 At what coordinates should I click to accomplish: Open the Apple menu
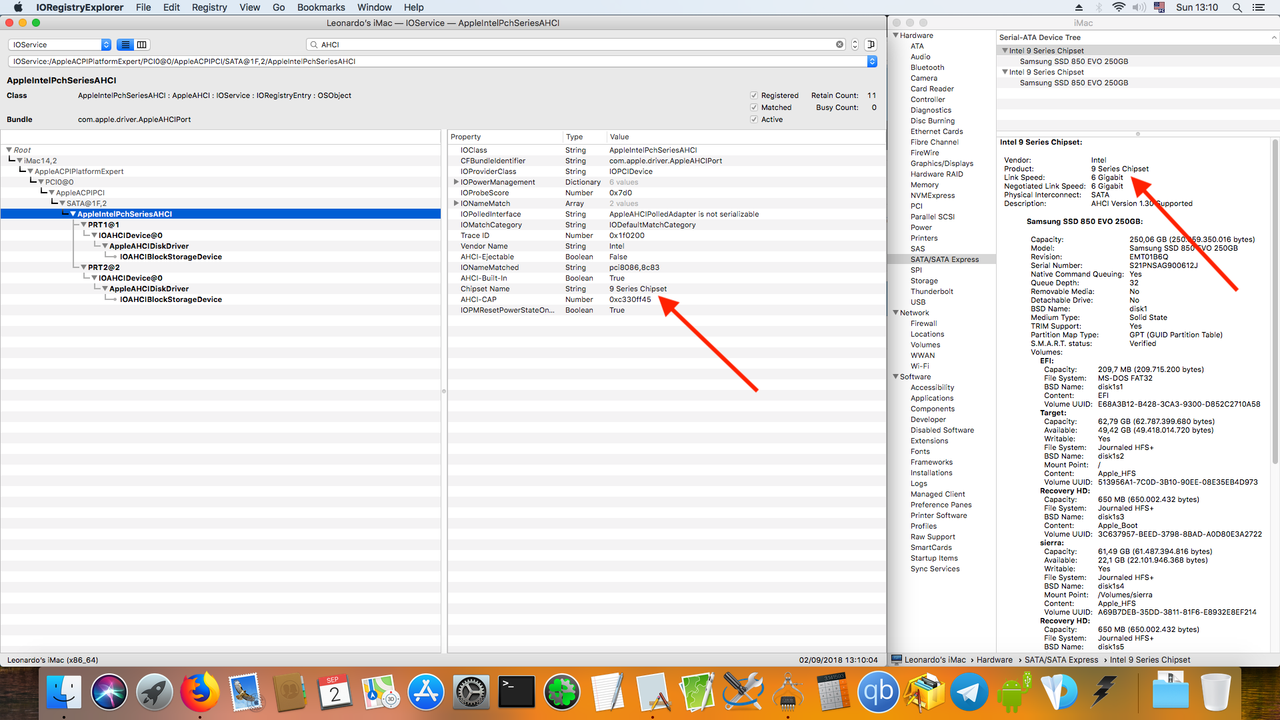click(18, 7)
